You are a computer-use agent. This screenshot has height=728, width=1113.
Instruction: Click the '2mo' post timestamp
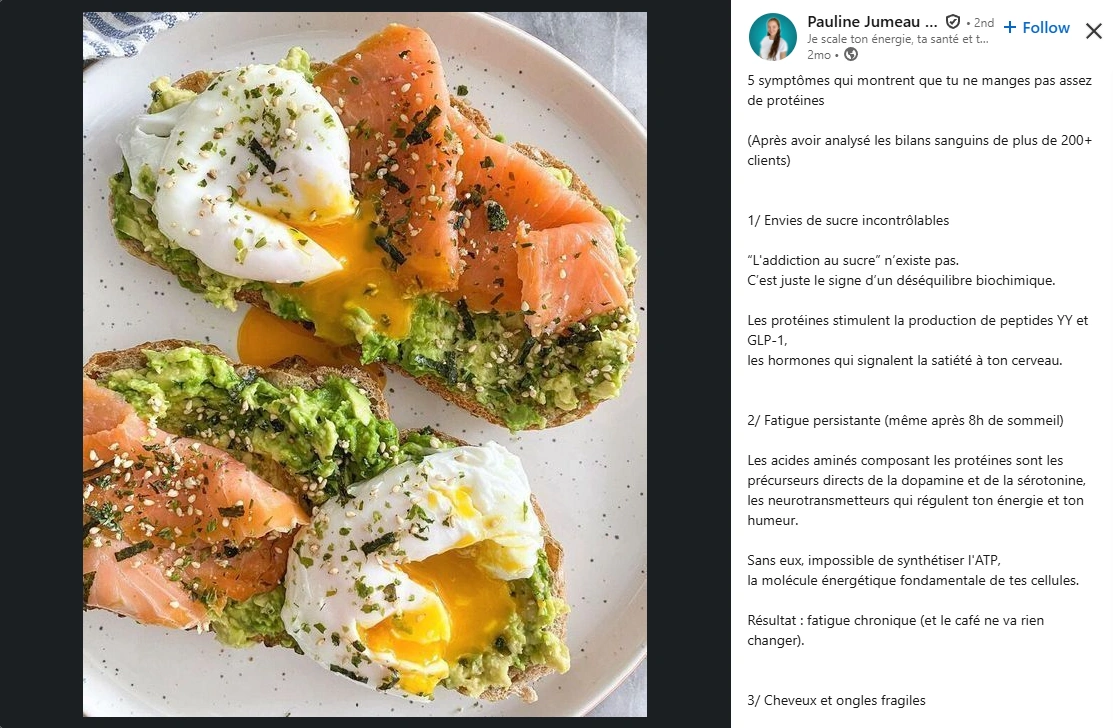coord(818,55)
